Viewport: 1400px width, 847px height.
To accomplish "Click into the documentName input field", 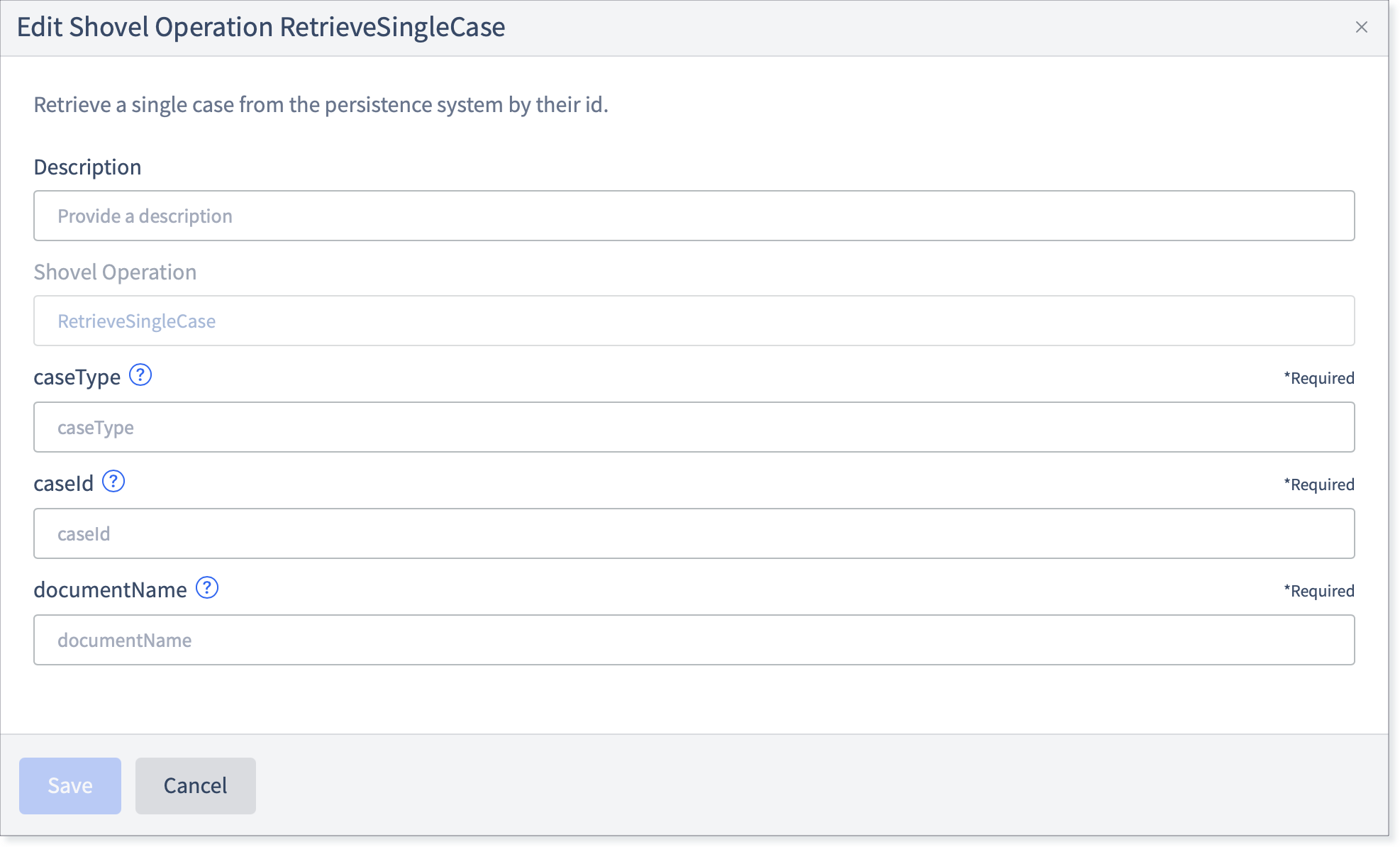I will (x=694, y=640).
